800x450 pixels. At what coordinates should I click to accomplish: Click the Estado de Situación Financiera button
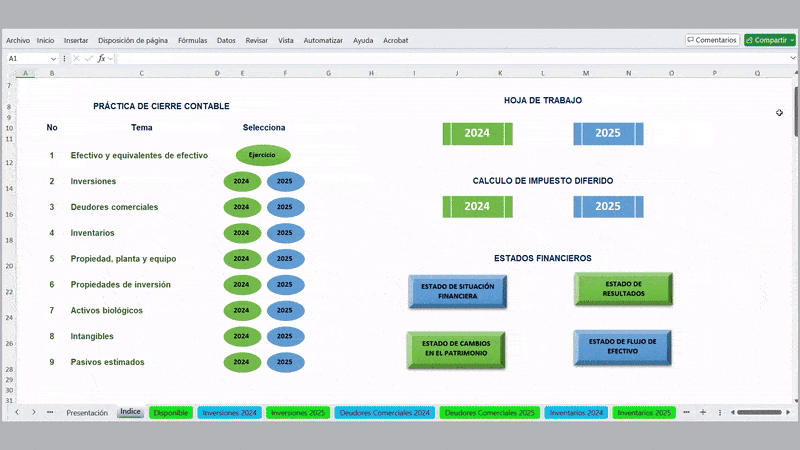(x=457, y=291)
